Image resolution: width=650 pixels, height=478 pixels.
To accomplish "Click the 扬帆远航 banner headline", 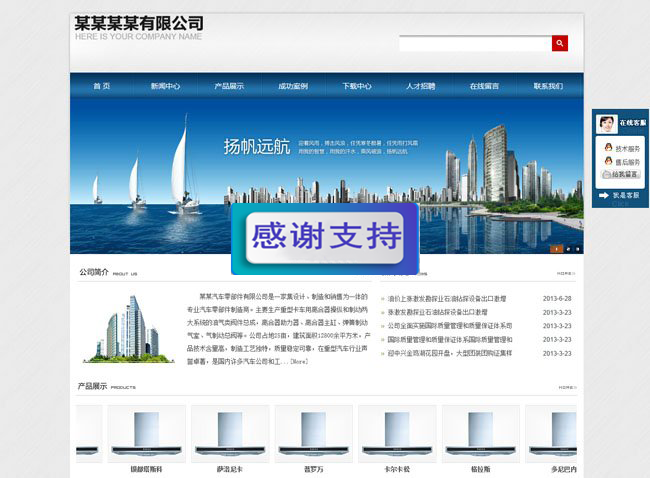I will 257,147.
